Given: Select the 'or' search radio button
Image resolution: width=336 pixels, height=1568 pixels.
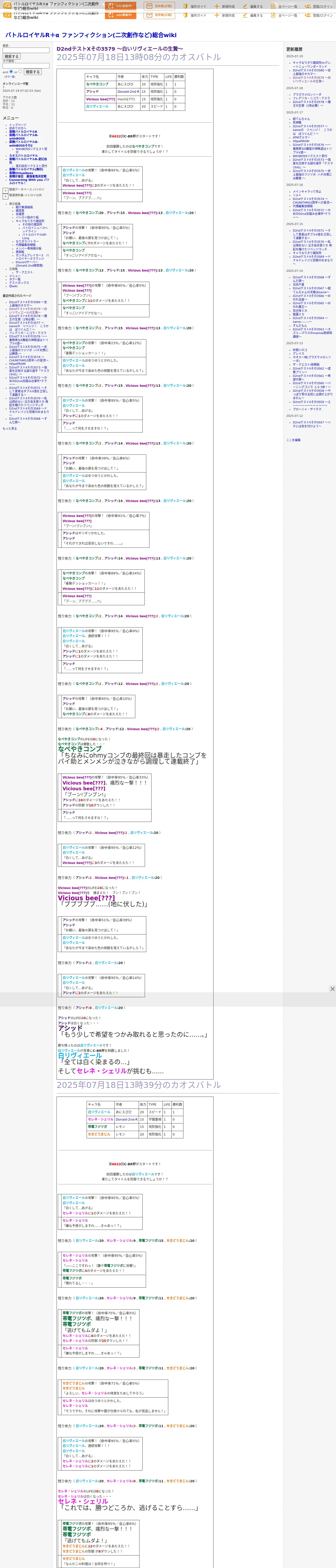Looking at the screenshot, I should click(20, 71).
